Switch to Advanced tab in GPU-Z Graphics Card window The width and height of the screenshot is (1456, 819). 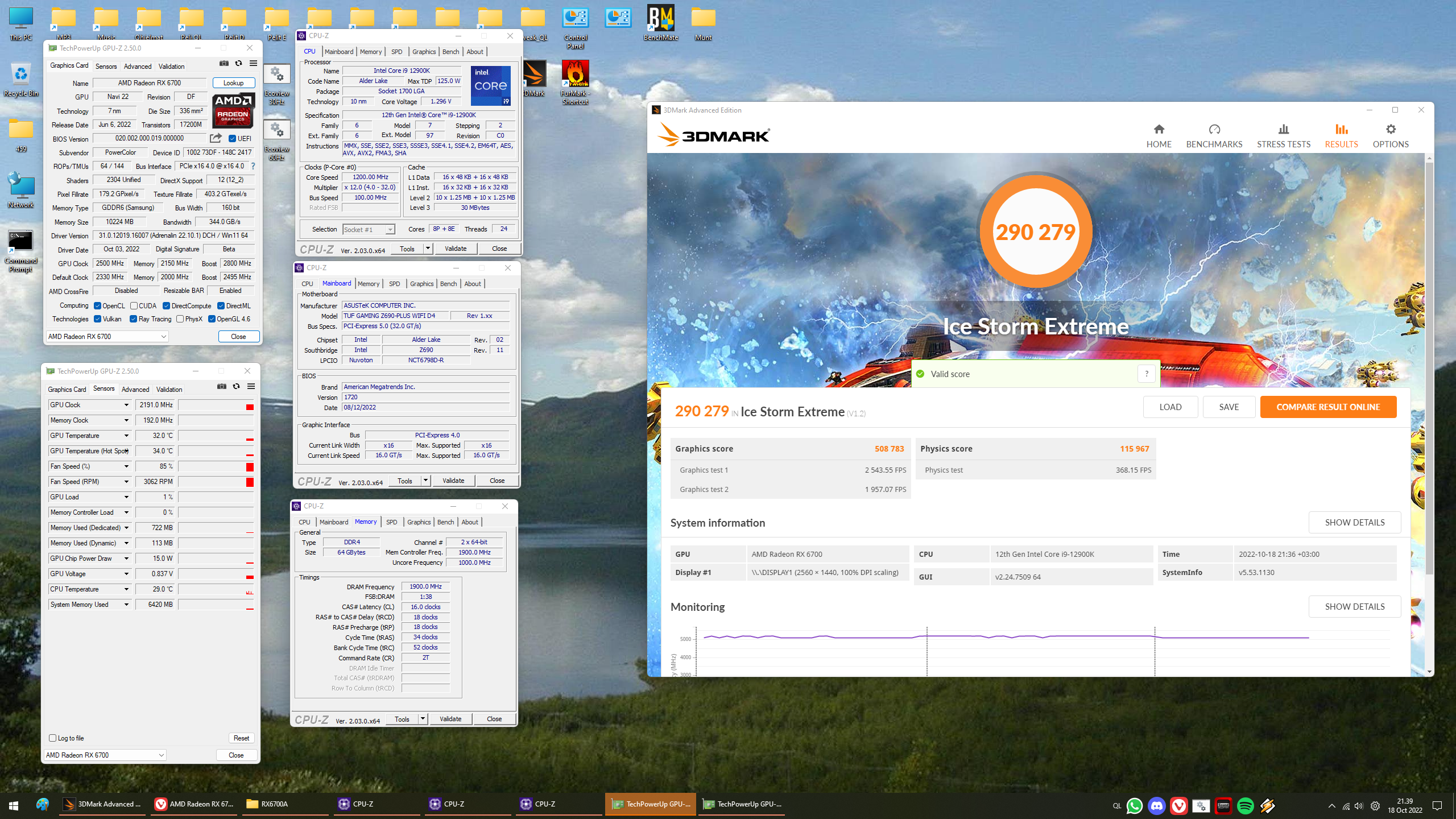click(138, 67)
